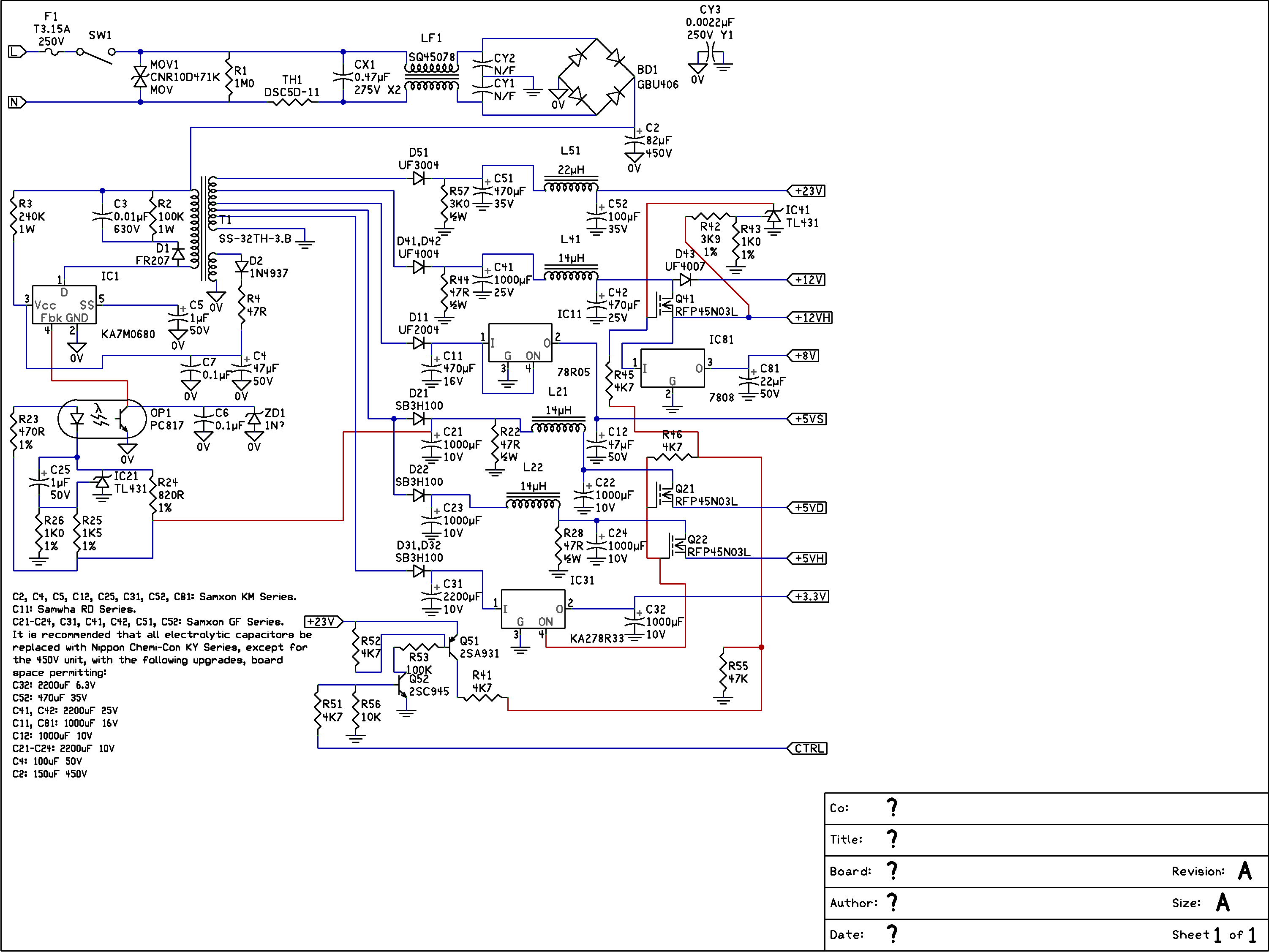This screenshot has width=1269, height=952.
Task: Click the Co field question mark
Action: tap(892, 808)
